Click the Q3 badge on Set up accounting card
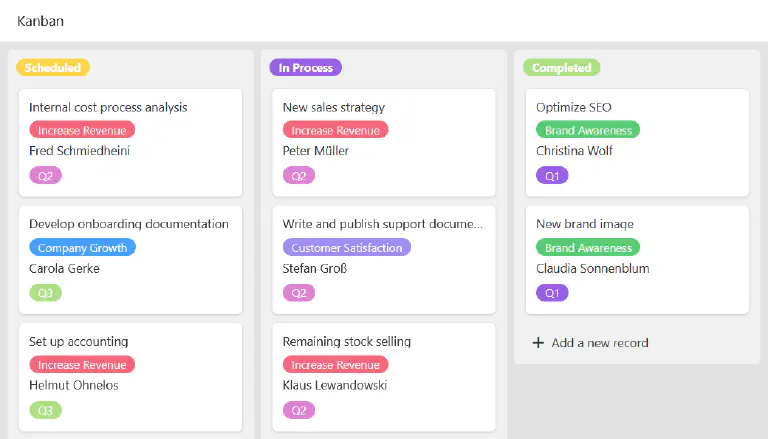768x439 pixels. pyautogui.click(x=45, y=410)
